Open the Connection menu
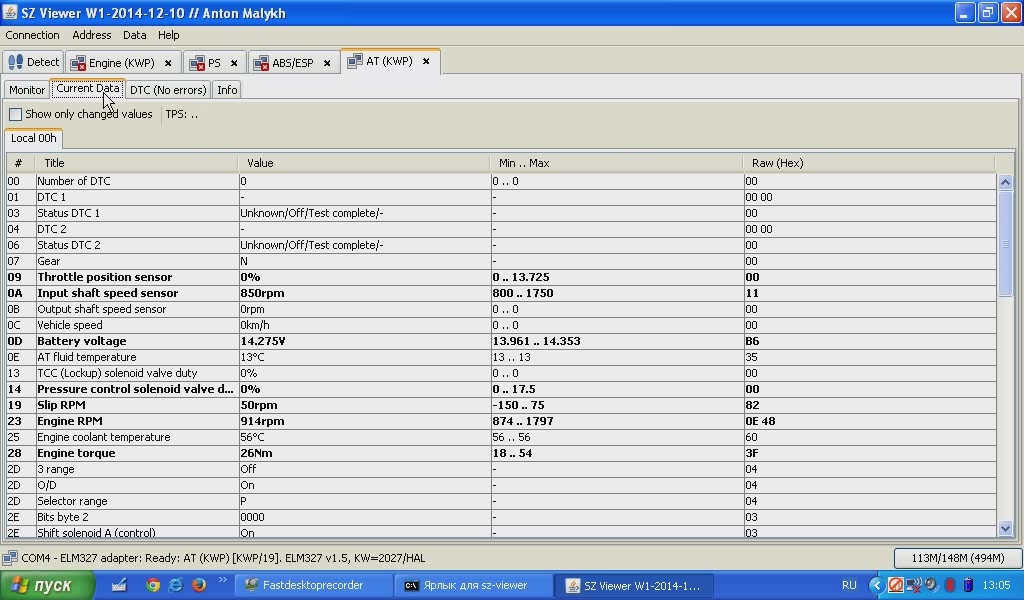1024x600 pixels. click(x=32, y=35)
